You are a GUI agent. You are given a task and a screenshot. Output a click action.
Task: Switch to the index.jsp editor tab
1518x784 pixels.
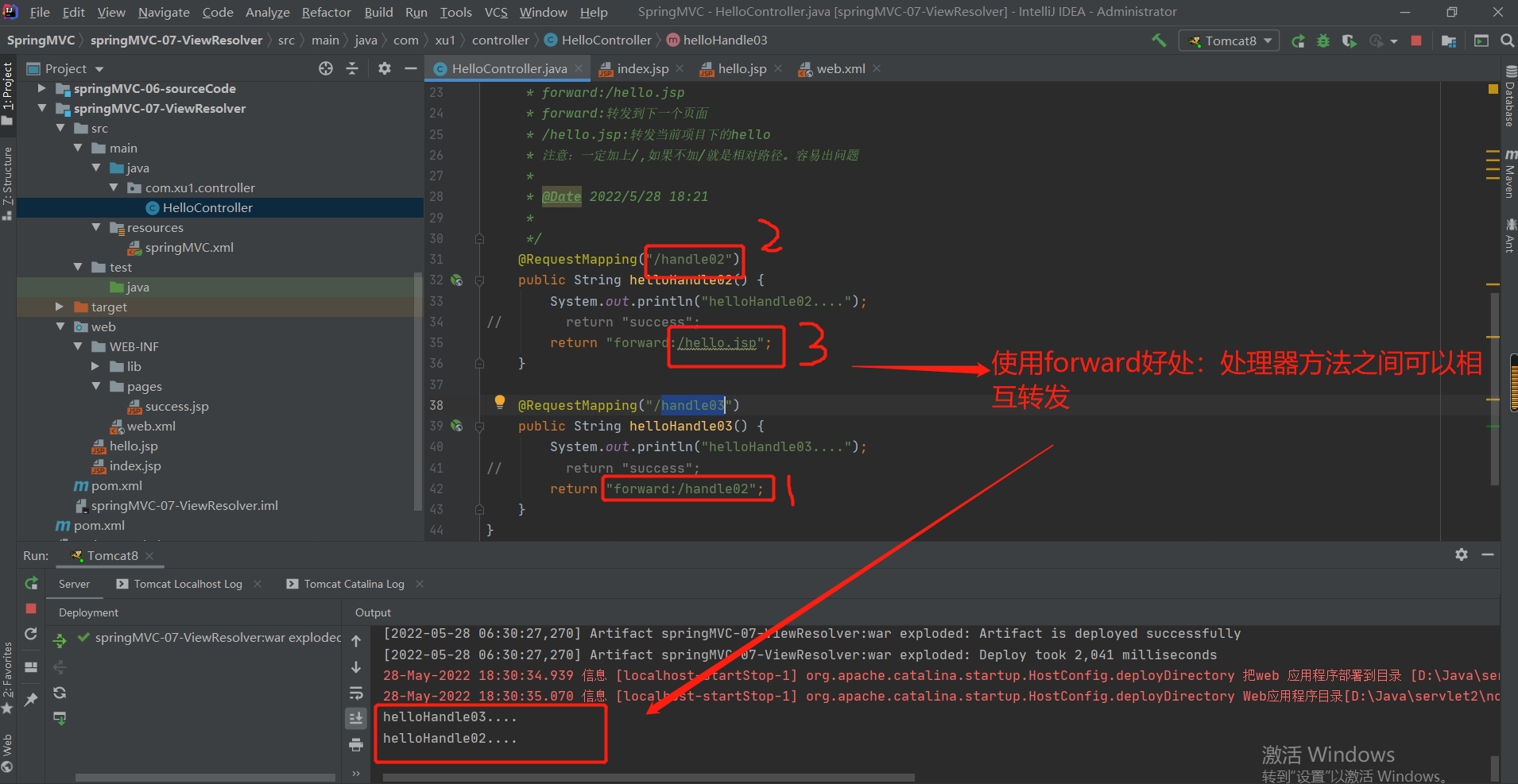(x=643, y=69)
